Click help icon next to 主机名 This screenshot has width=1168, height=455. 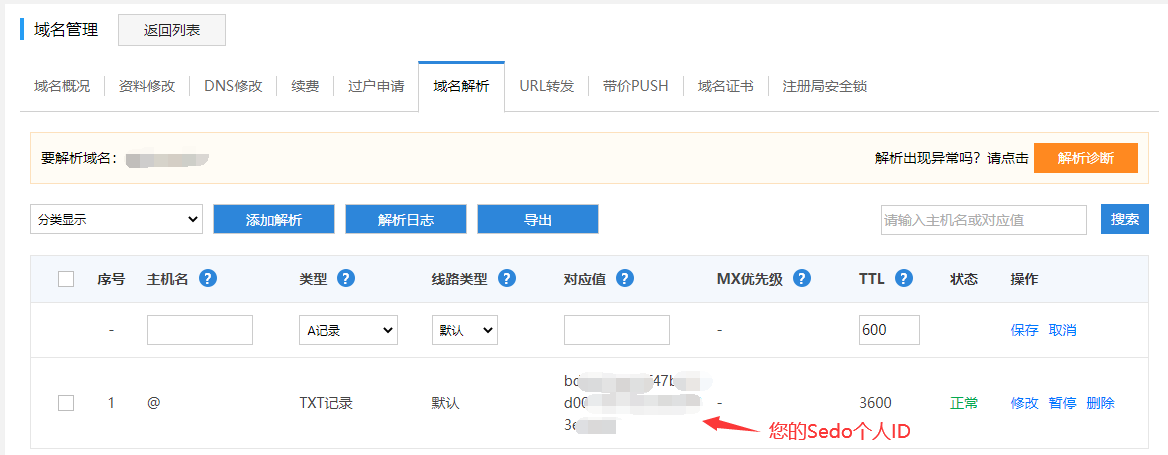[x=208, y=279]
